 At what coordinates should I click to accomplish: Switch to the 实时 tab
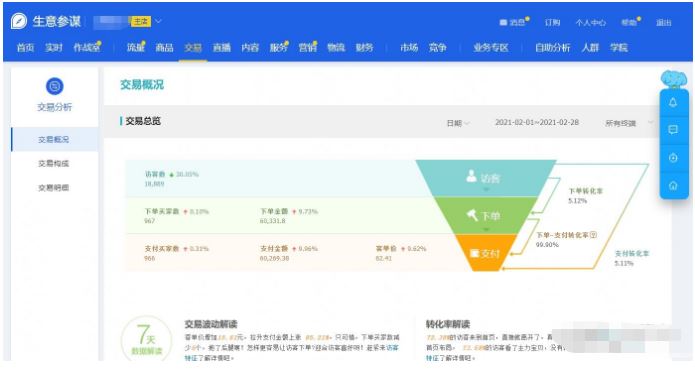tap(54, 47)
